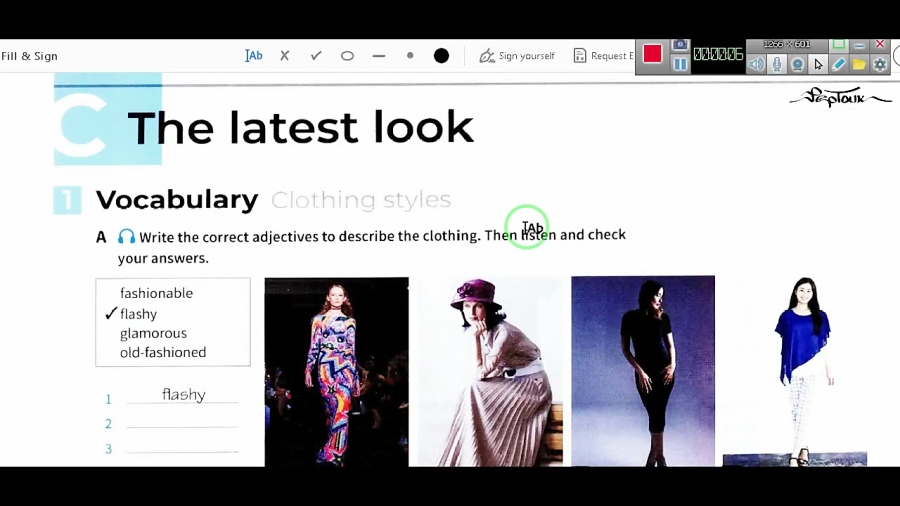This screenshot has width=900, height=506.
Task: Take a screenshot with the camera icon
Action: click(680, 45)
